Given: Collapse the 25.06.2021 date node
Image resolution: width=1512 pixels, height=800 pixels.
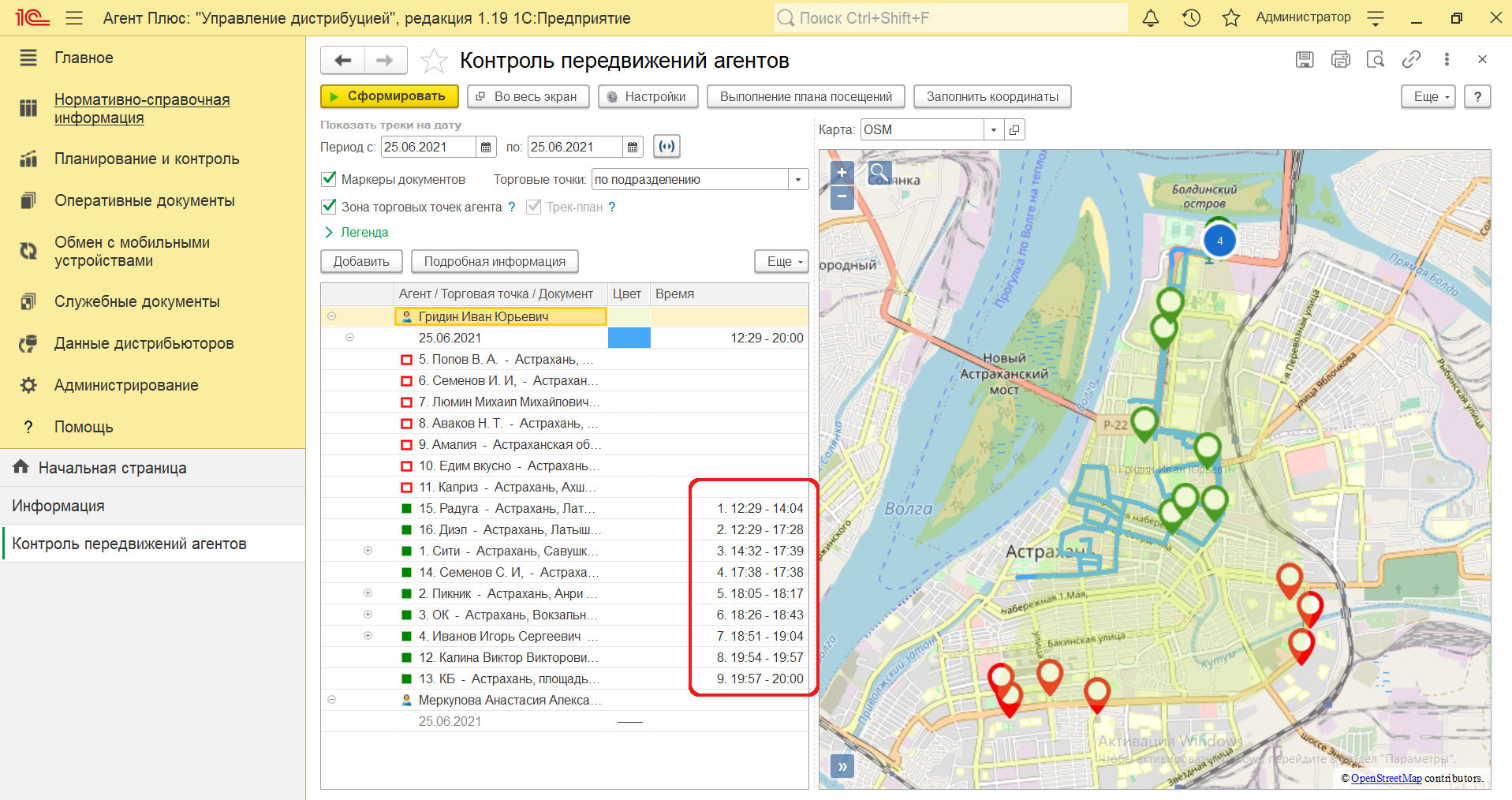Looking at the screenshot, I should coord(349,337).
